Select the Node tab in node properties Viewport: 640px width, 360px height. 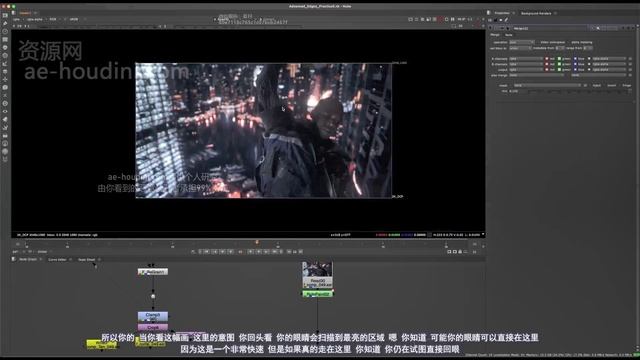point(509,35)
